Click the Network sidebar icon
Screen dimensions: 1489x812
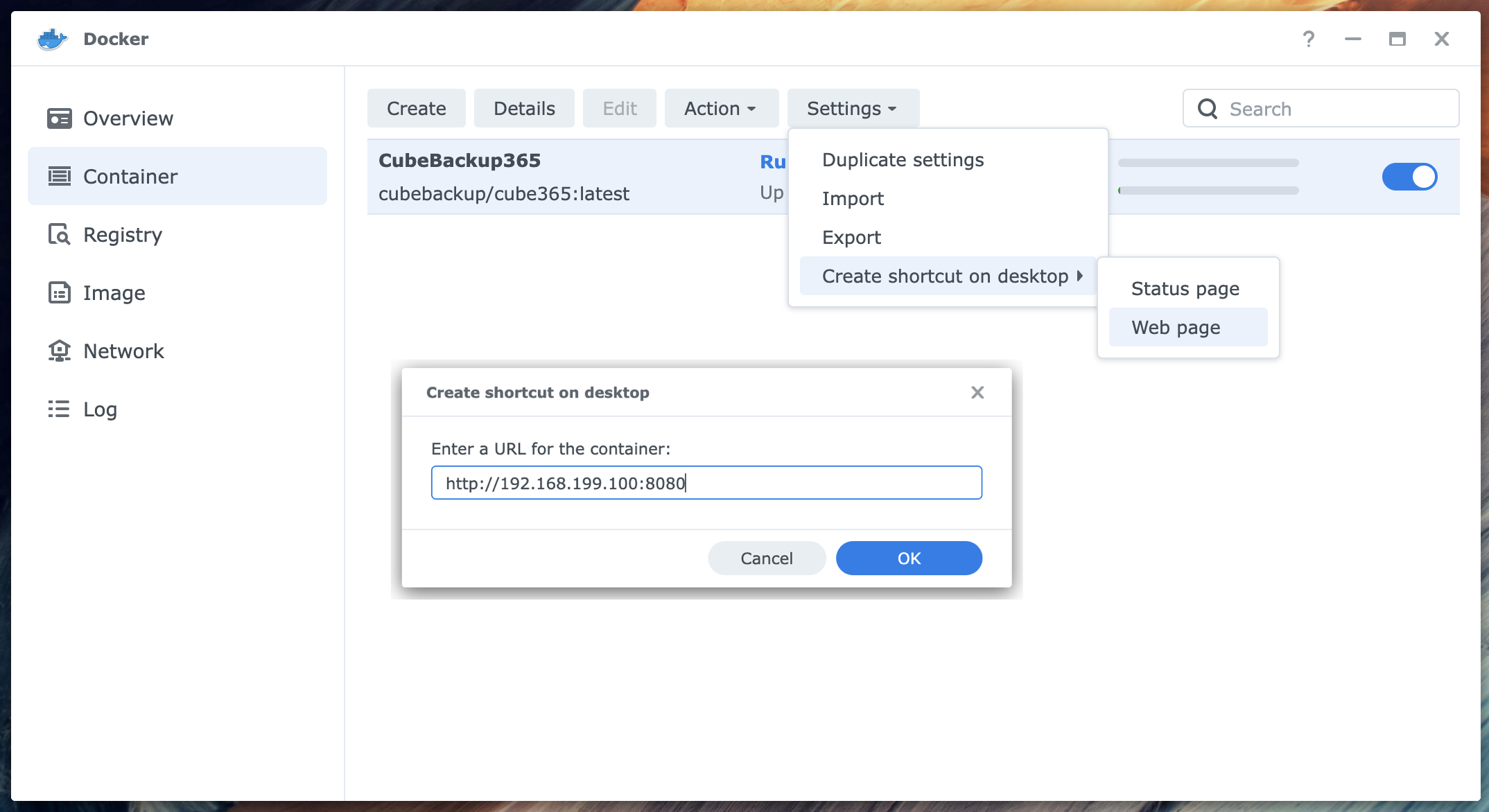pyautogui.click(x=59, y=351)
